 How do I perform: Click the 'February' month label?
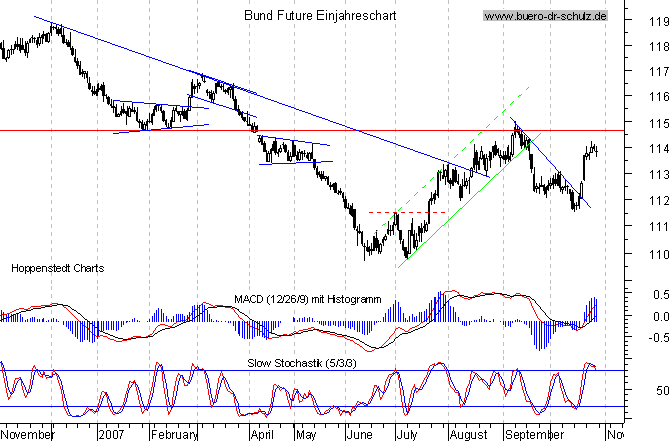point(174,435)
